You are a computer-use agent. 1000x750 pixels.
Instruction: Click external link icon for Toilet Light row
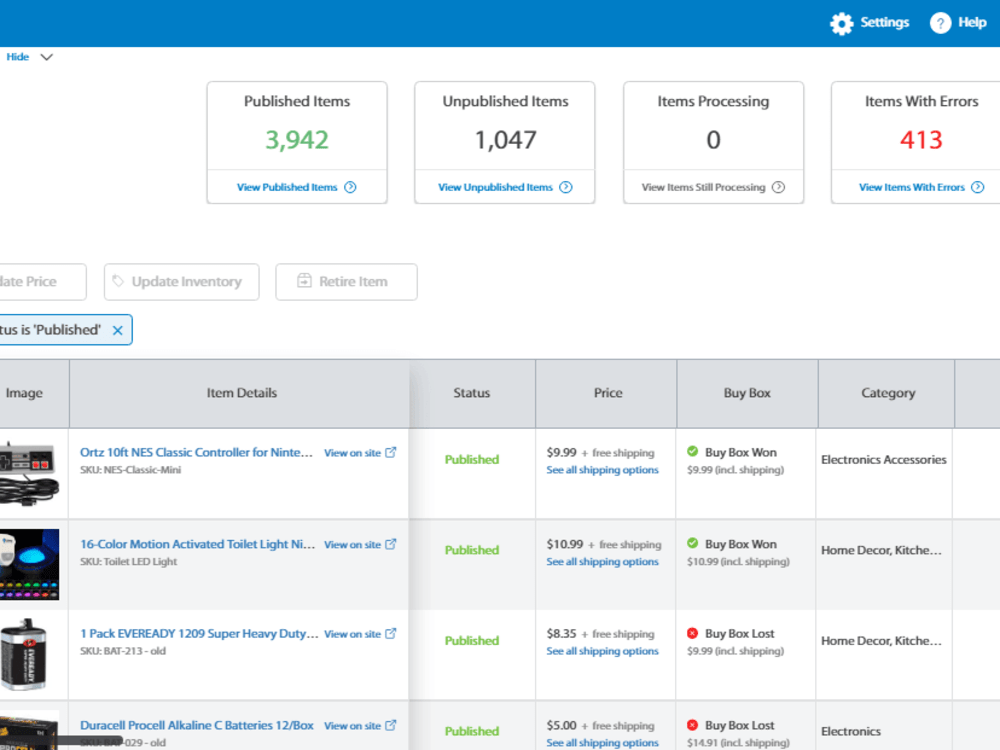[391, 544]
